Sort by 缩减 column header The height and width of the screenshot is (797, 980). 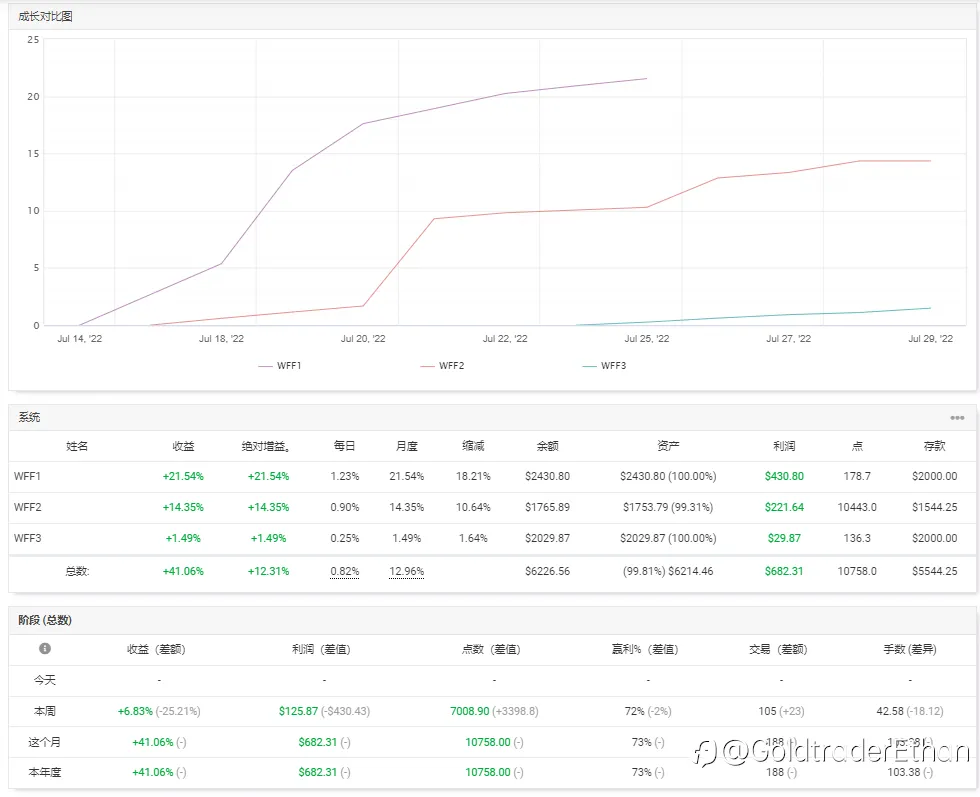pyautogui.click(x=473, y=446)
